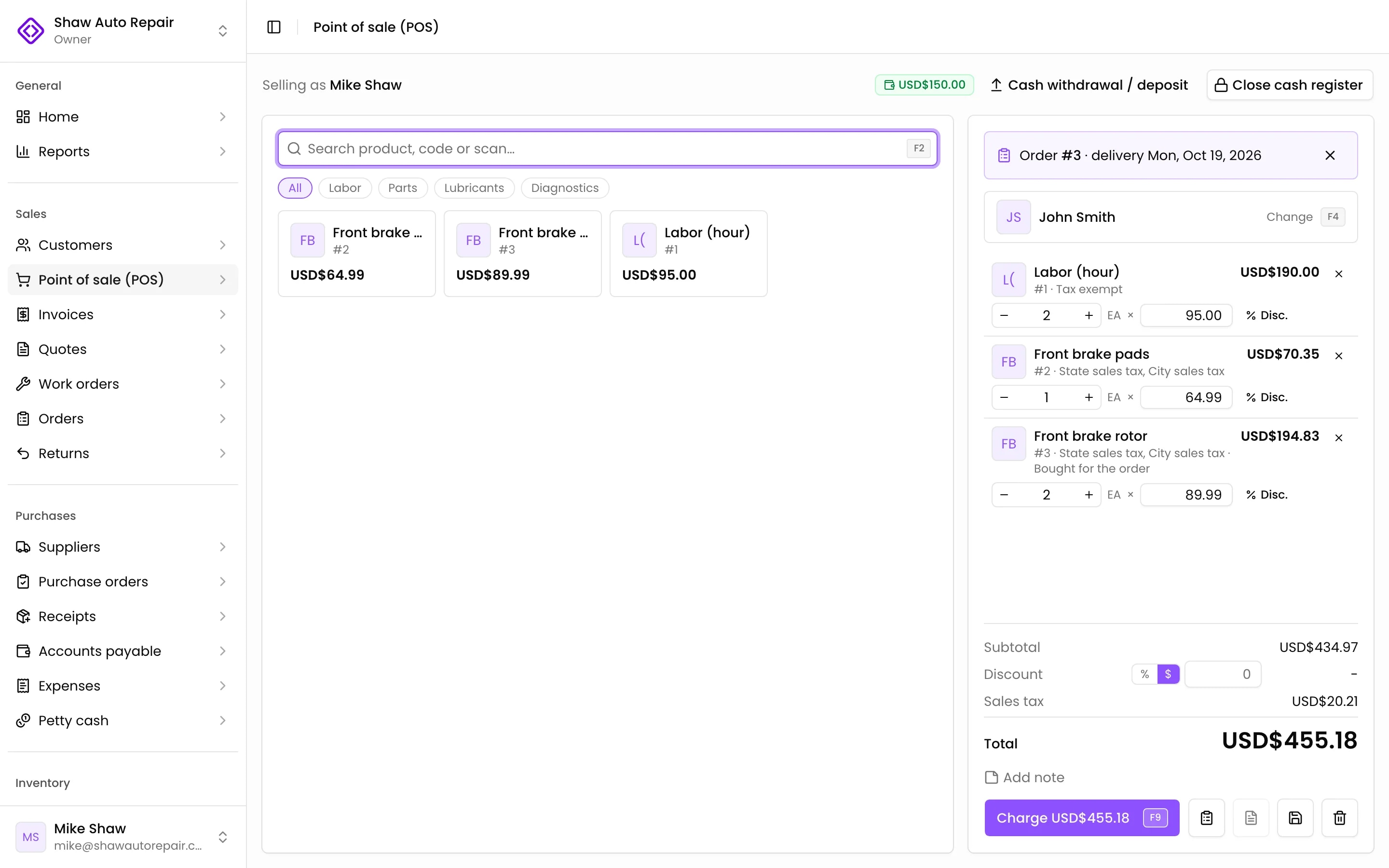This screenshot has height=868, width=1389.
Task: Filter products by Labor category
Action: point(345,188)
